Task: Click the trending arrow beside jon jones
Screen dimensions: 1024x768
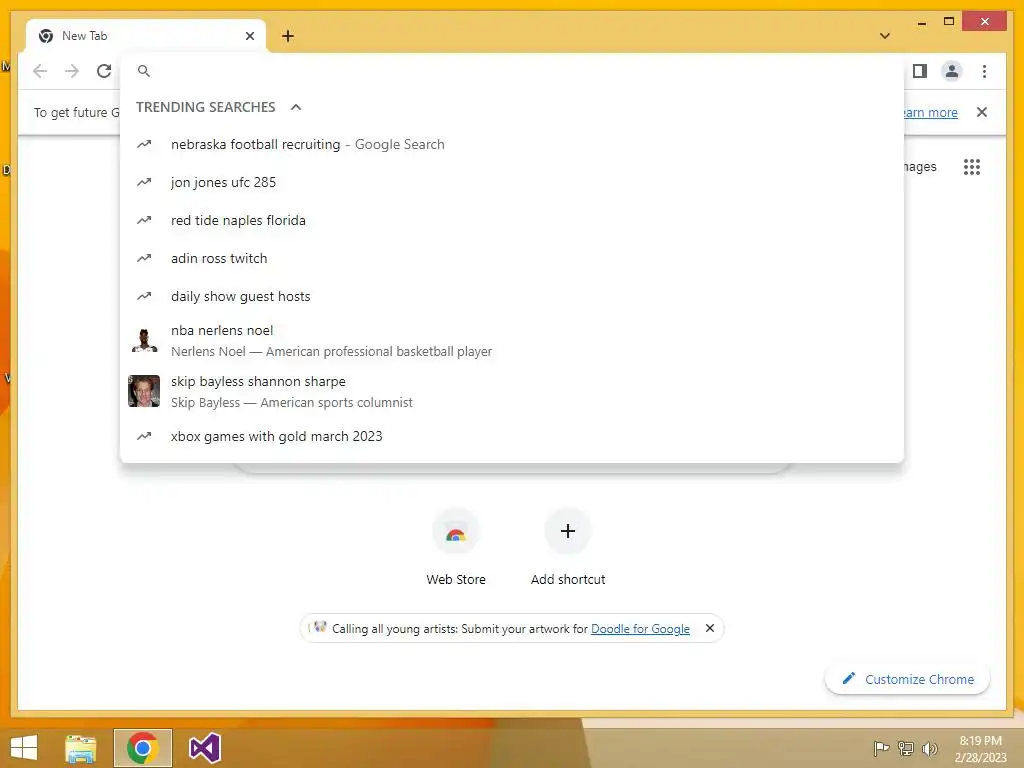Action: [144, 182]
